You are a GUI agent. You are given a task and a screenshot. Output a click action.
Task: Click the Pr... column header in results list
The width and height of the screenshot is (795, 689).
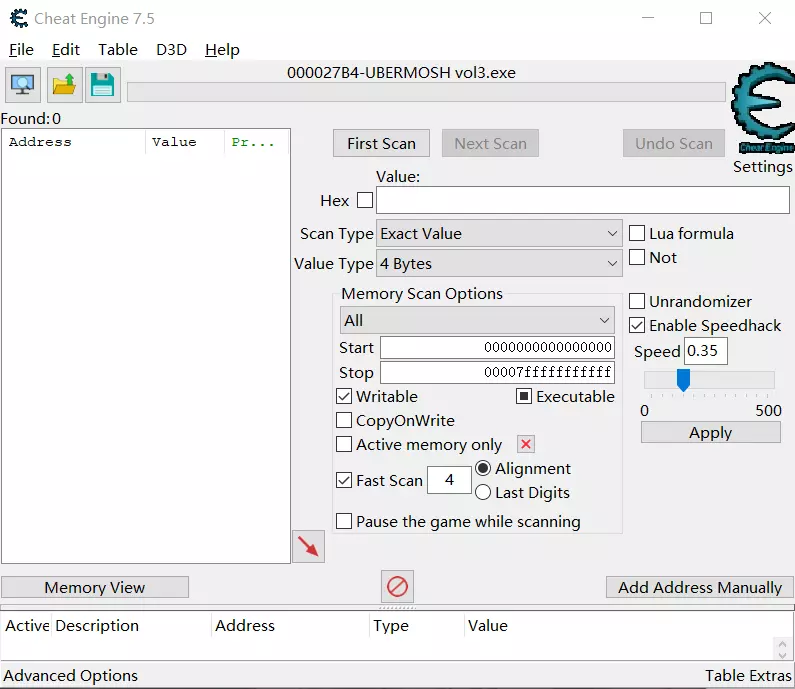click(256, 142)
